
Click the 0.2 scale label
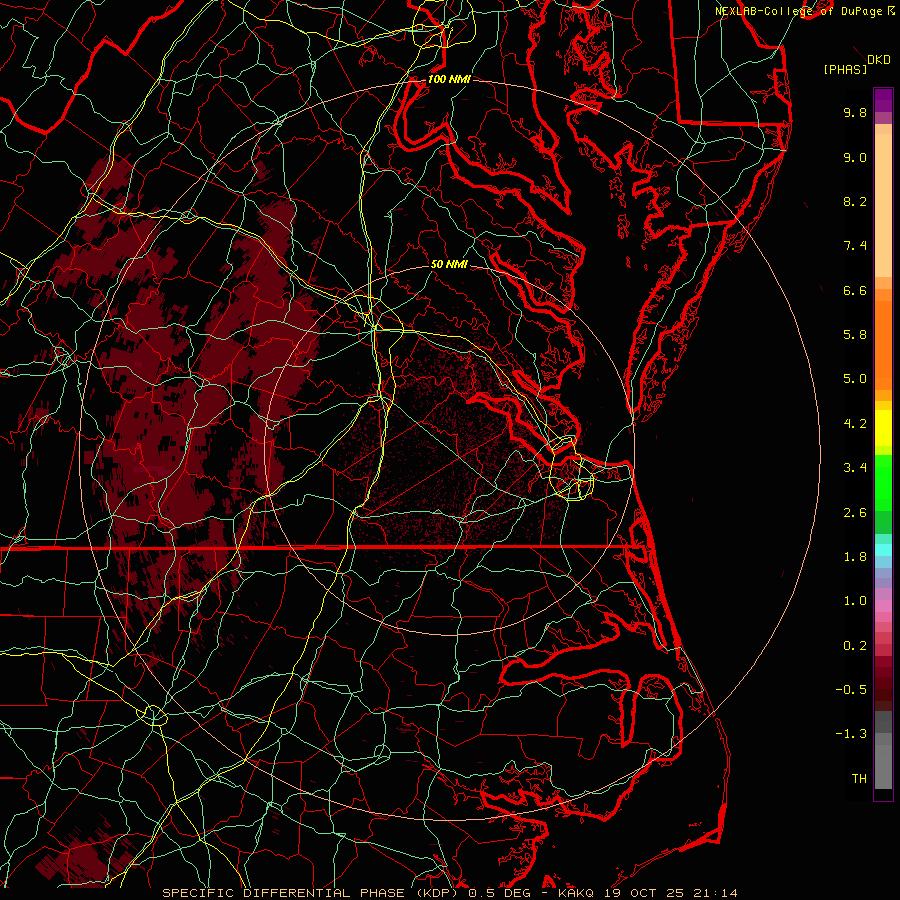[x=855, y=646]
